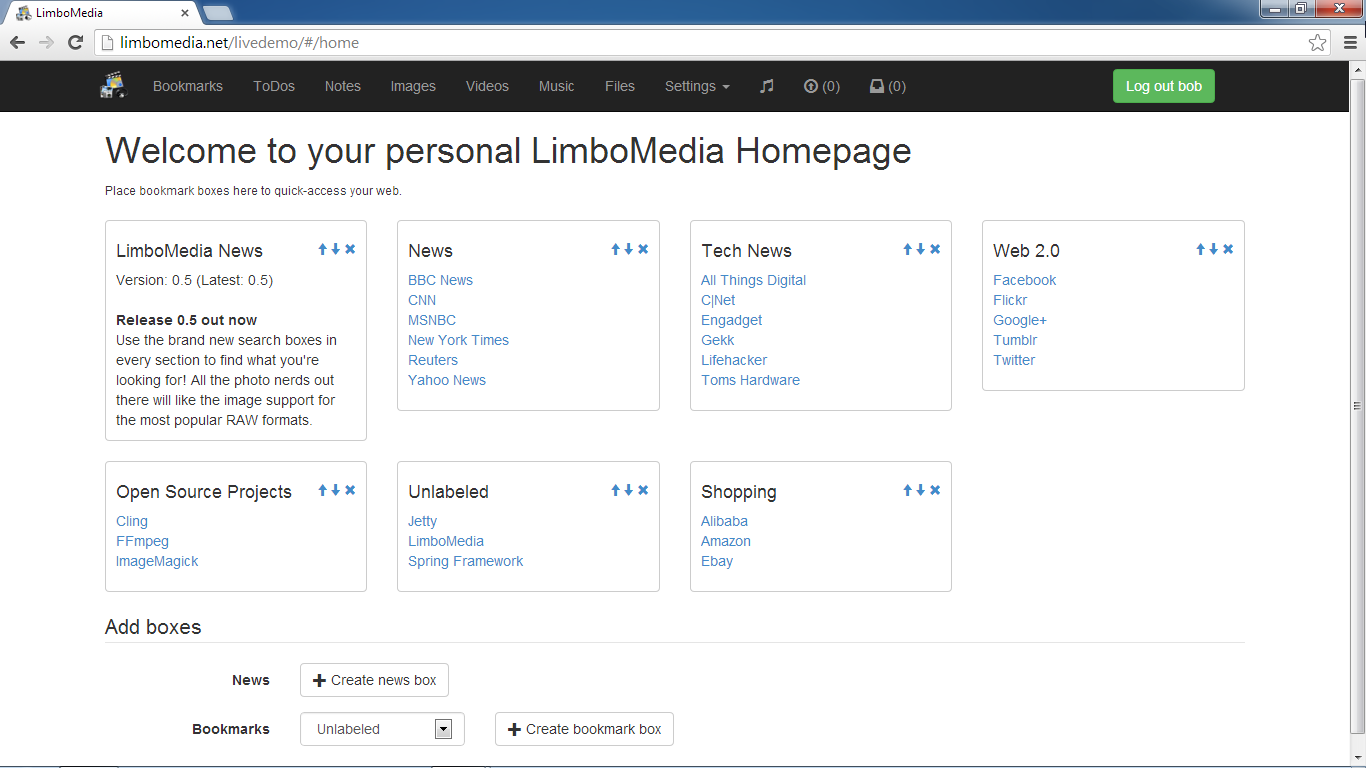This screenshot has width=1366, height=768.
Task: Remove the LimboMedia News box
Action: pyautogui.click(x=350, y=249)
